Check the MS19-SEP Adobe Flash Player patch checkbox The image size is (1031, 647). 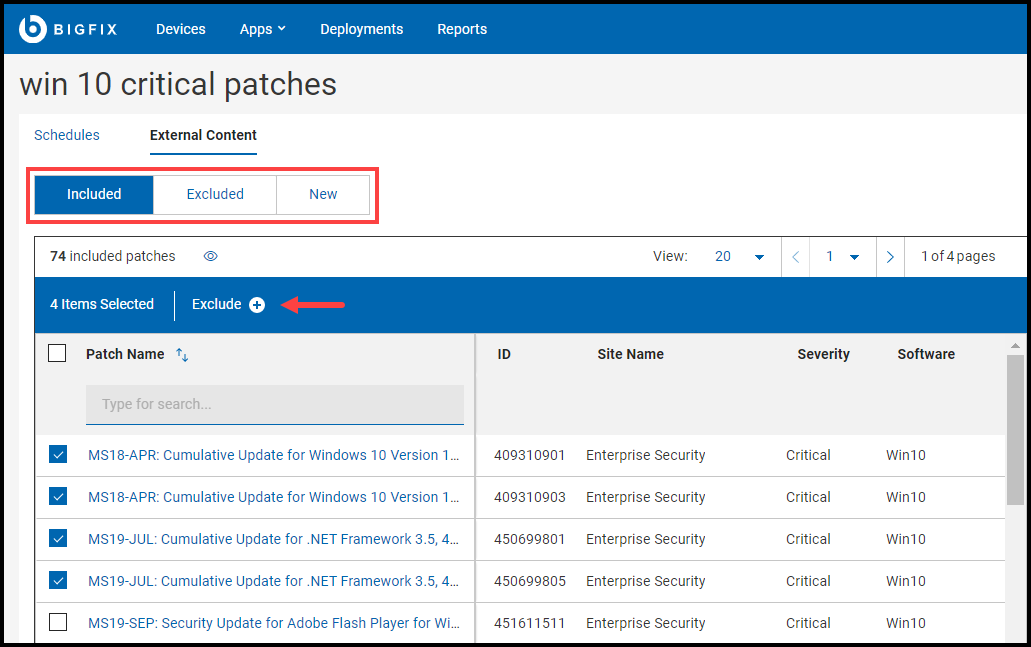click(x=57, y=622)
